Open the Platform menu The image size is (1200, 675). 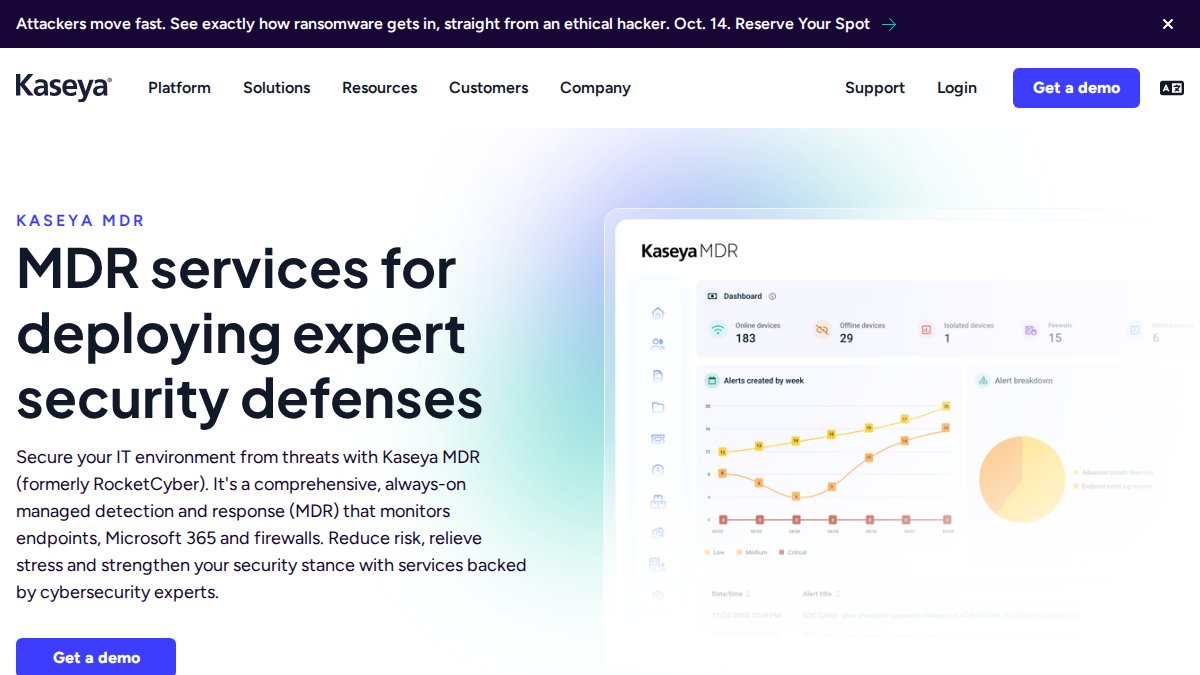click(x=180, y=88)
